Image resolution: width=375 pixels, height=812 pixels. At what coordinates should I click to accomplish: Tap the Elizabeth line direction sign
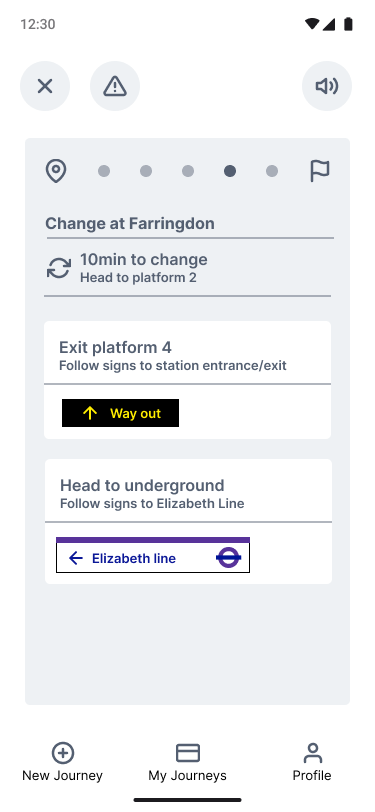coord(153,555)
